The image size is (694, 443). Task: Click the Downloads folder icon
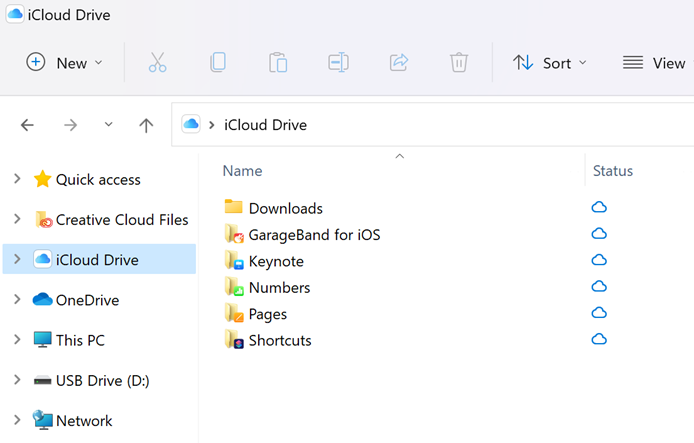233,207
